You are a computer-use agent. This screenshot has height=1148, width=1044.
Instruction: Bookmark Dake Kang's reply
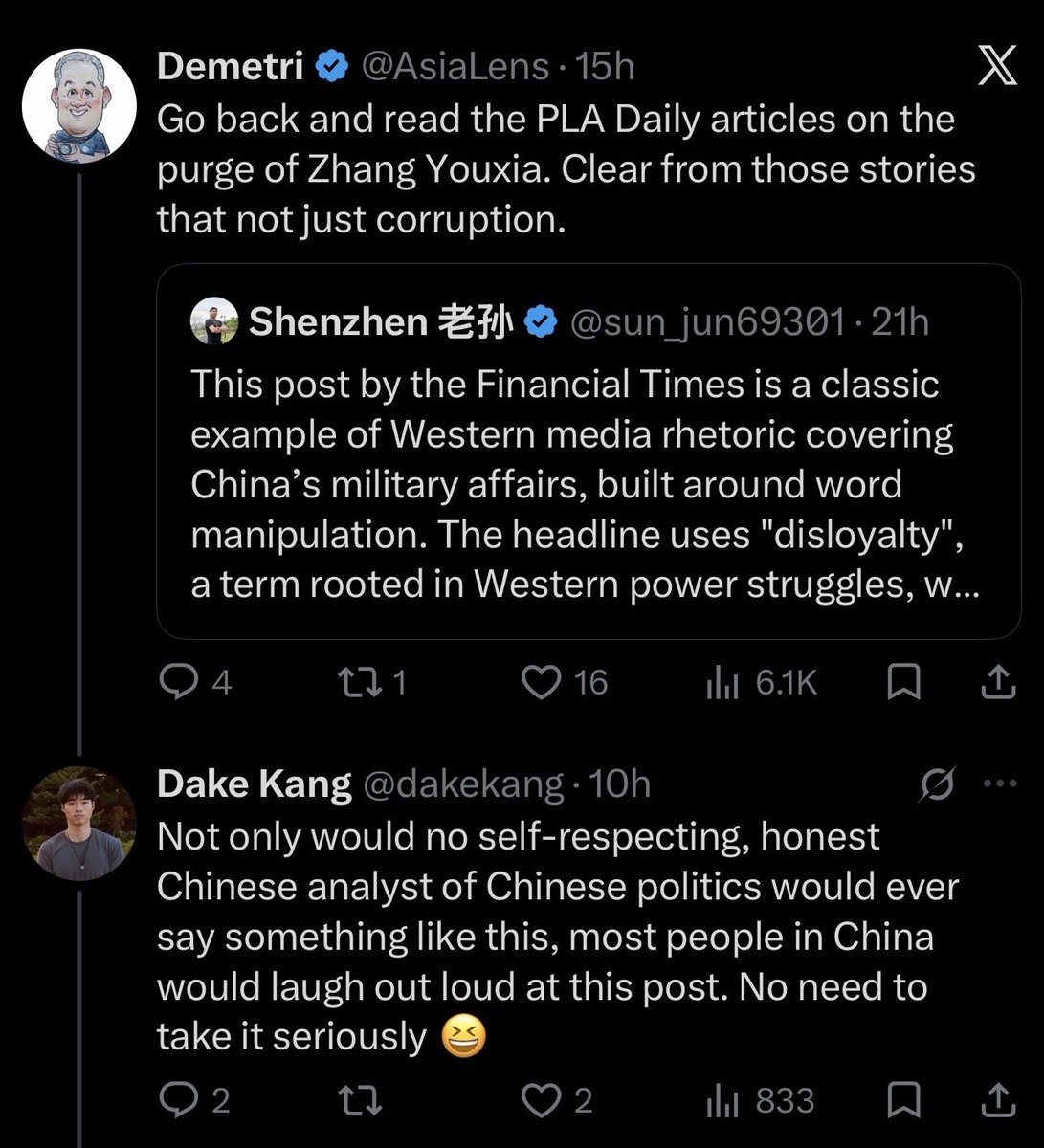(x=904, y=1100)
